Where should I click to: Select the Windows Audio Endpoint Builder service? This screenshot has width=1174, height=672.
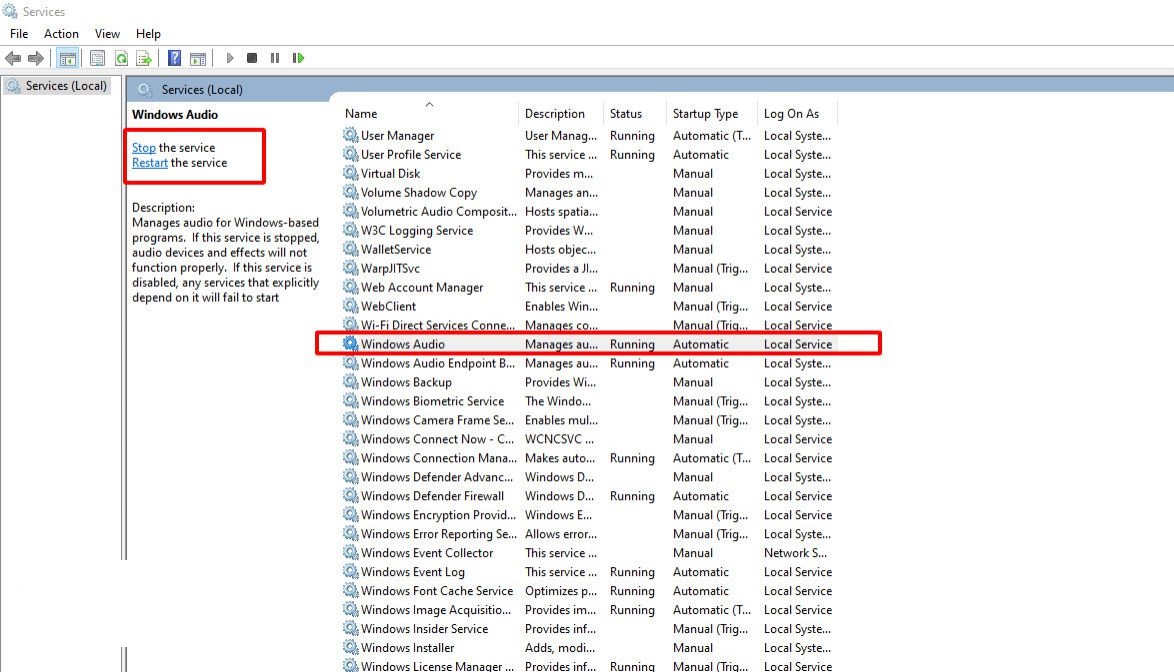tap(589, 364)
